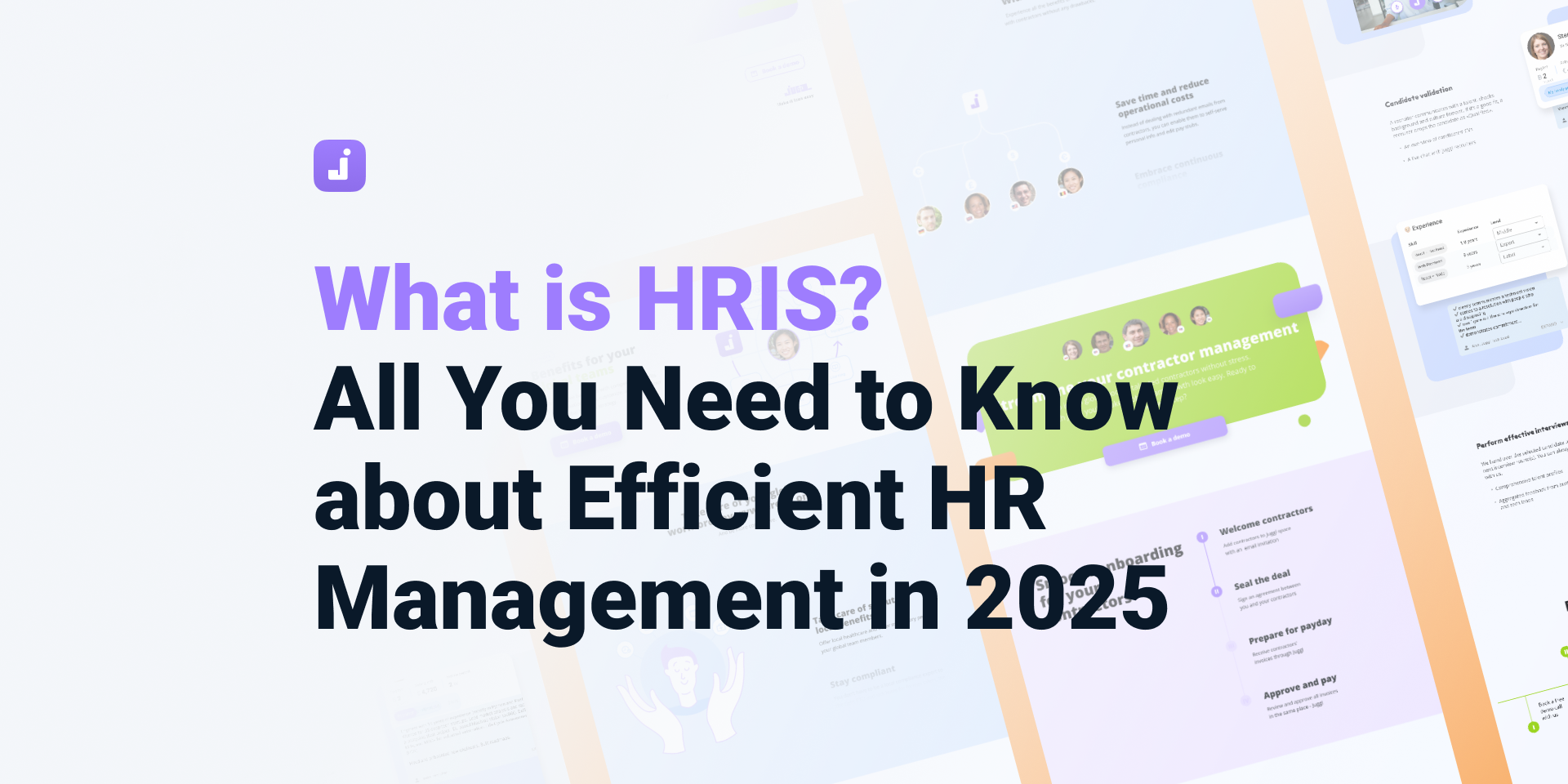Click the 'Stay compliant' faded text
This screenshot has height=784, width=1568.
click(x=862, y=676)
